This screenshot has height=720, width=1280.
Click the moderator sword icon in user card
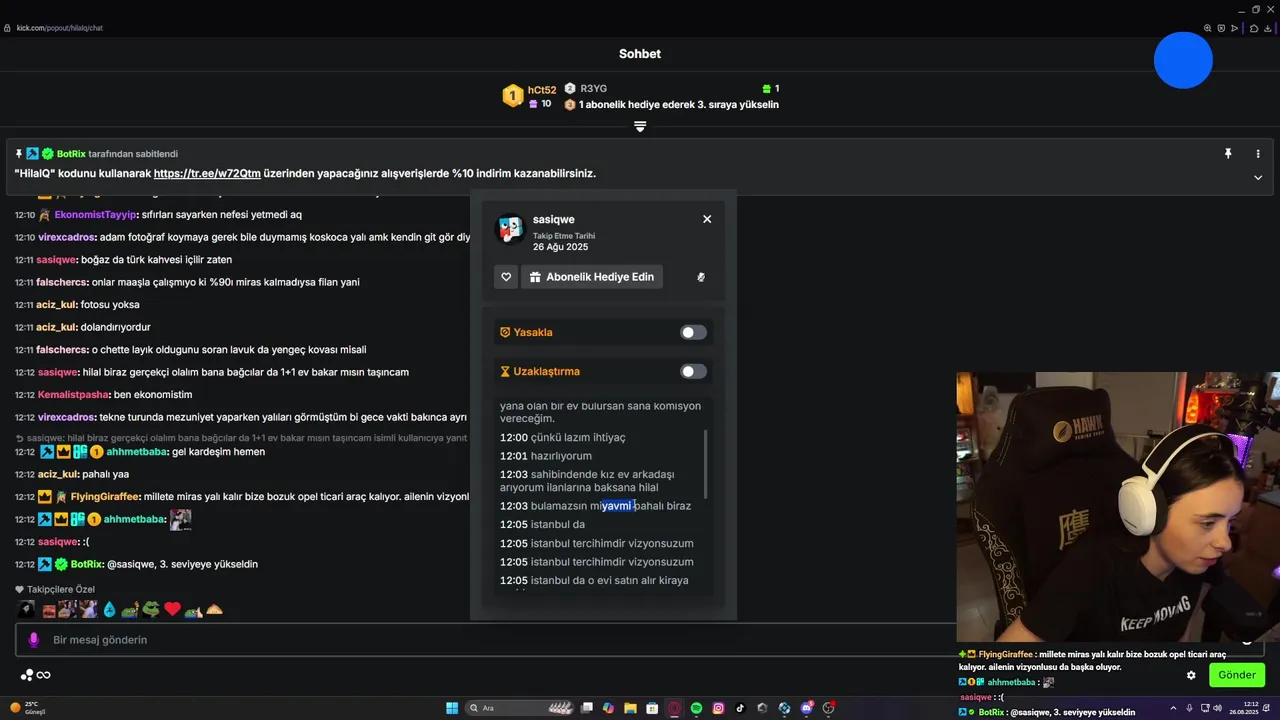pyautogui.click(x=701, y=277)
